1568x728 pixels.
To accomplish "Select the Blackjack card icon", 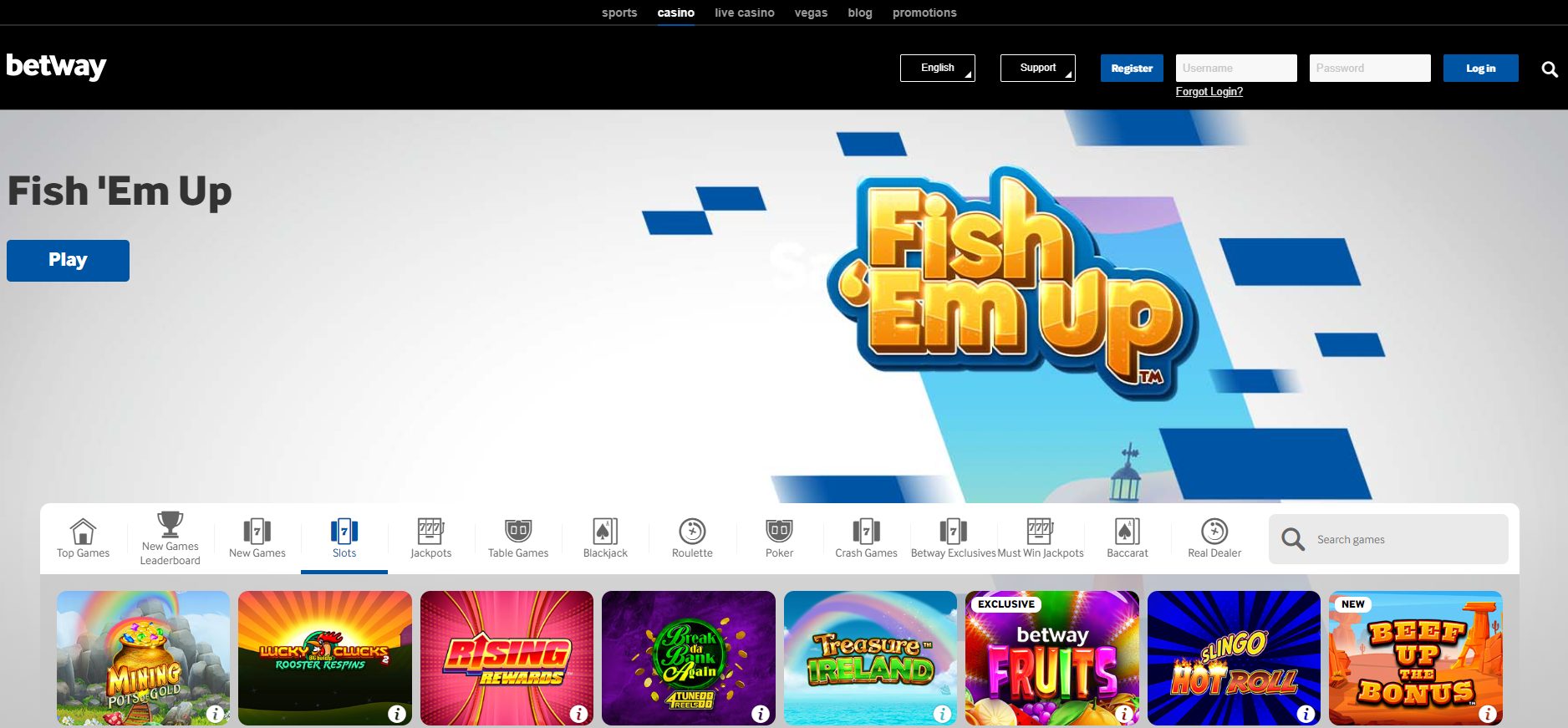I will pyautogui.click(x=605, y=532).
